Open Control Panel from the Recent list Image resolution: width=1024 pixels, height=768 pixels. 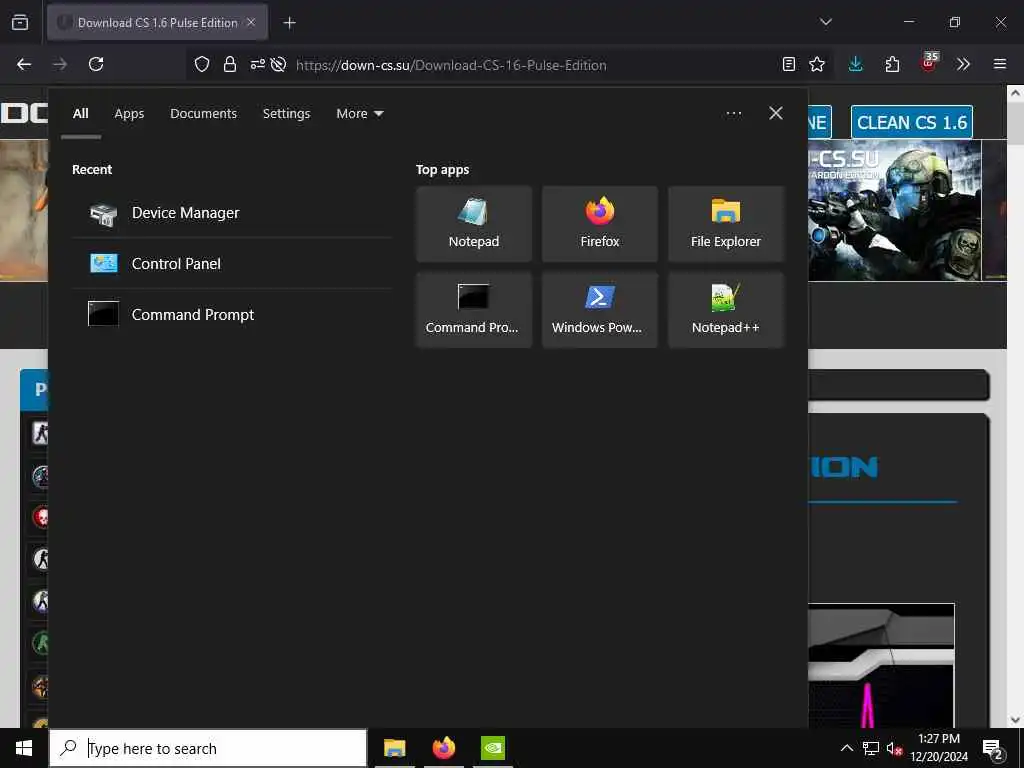tap(232, 264)
